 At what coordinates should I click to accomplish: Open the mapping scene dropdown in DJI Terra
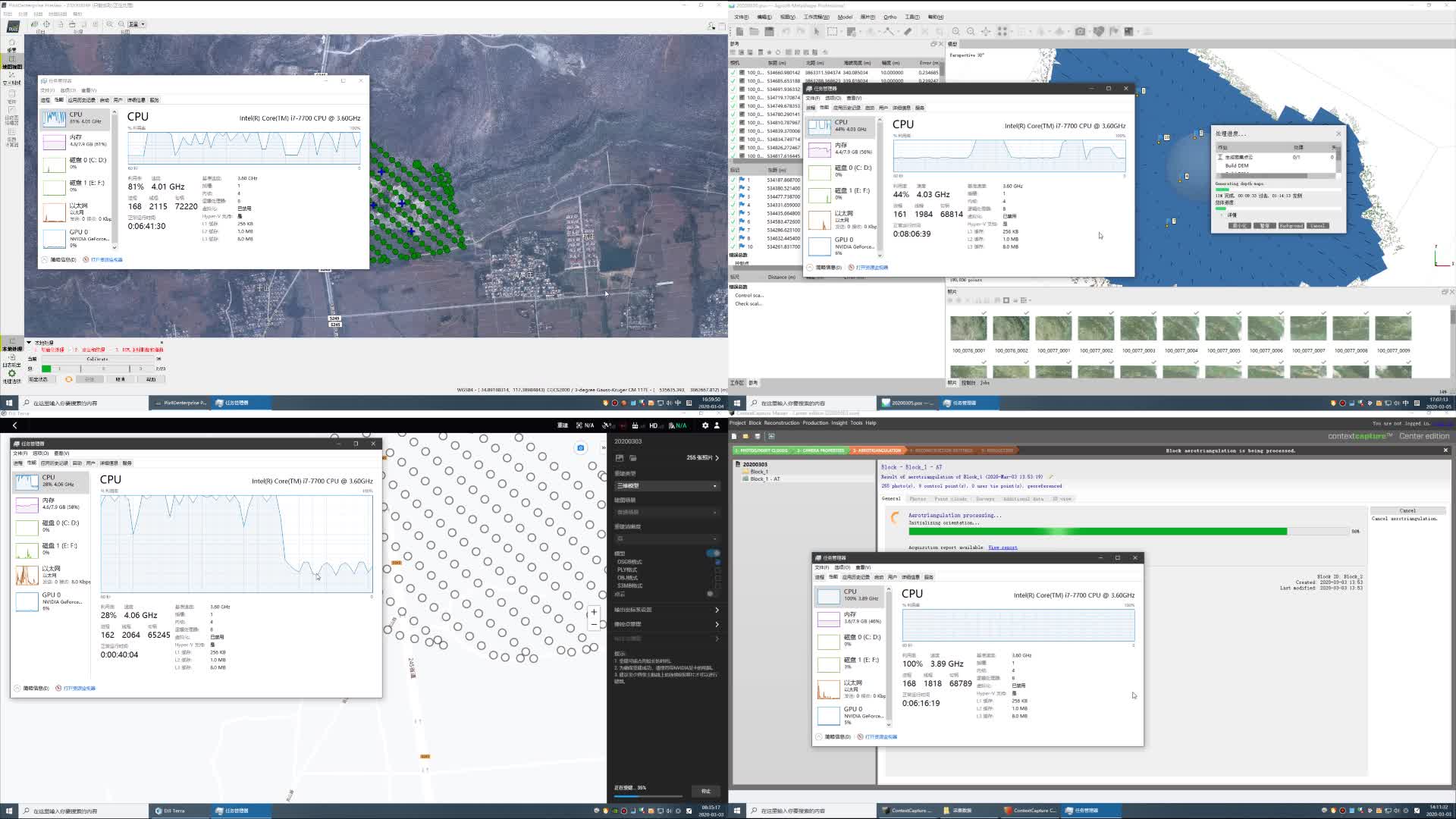667,512
